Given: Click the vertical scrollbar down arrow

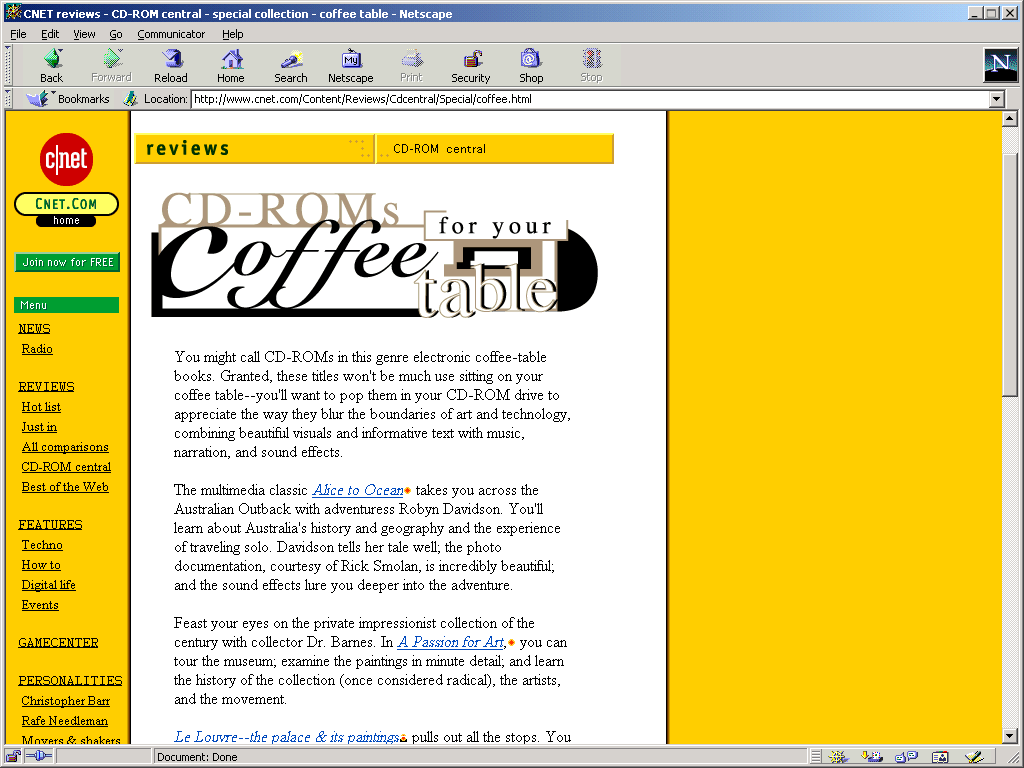Looking at the screenshot, I should pyautogui.click(x=1010, y=735).
